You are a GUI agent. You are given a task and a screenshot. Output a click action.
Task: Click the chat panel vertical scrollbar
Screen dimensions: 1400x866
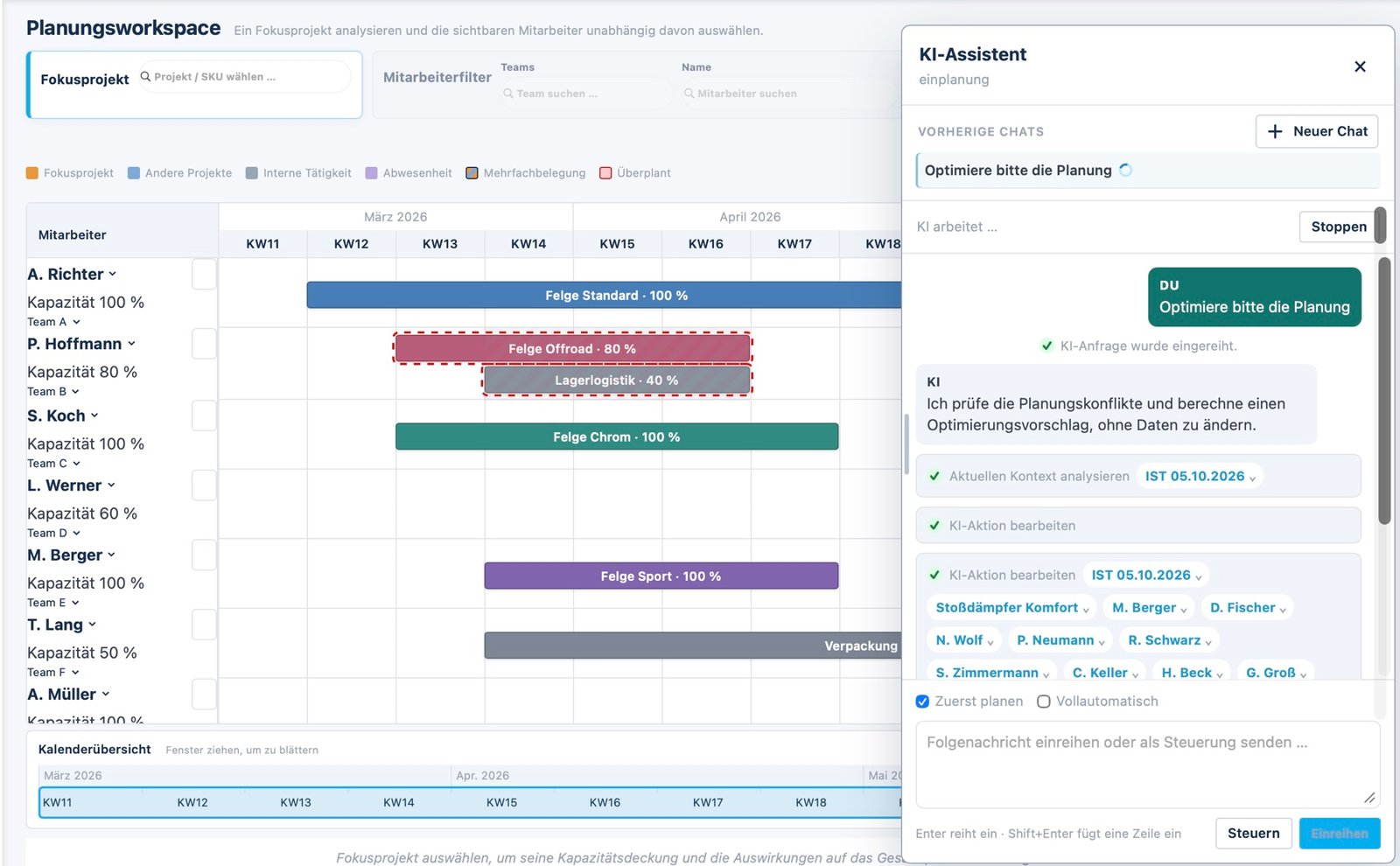coord(1383,391)
